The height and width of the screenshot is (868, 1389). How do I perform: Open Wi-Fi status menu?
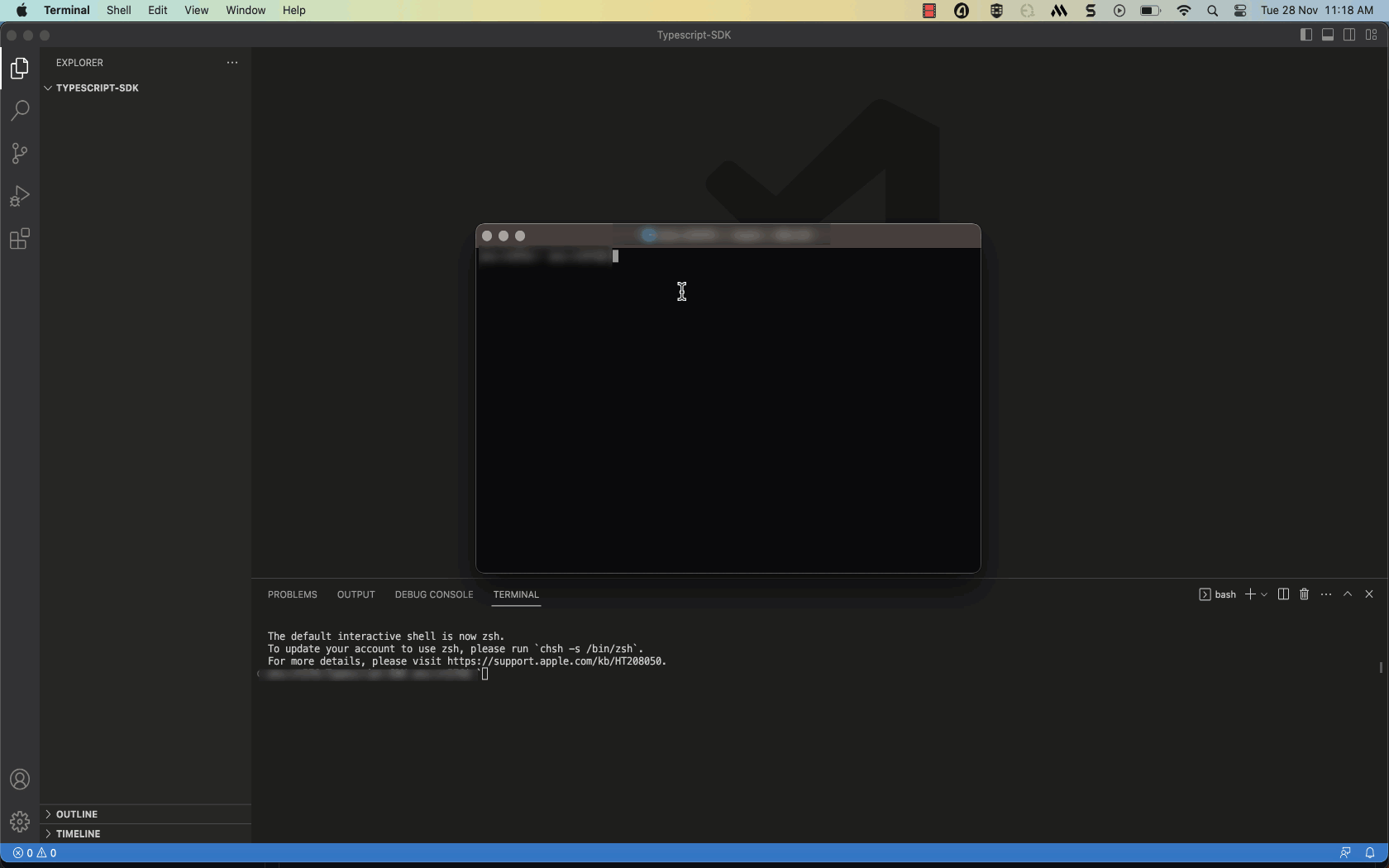tap(1184, 11)
